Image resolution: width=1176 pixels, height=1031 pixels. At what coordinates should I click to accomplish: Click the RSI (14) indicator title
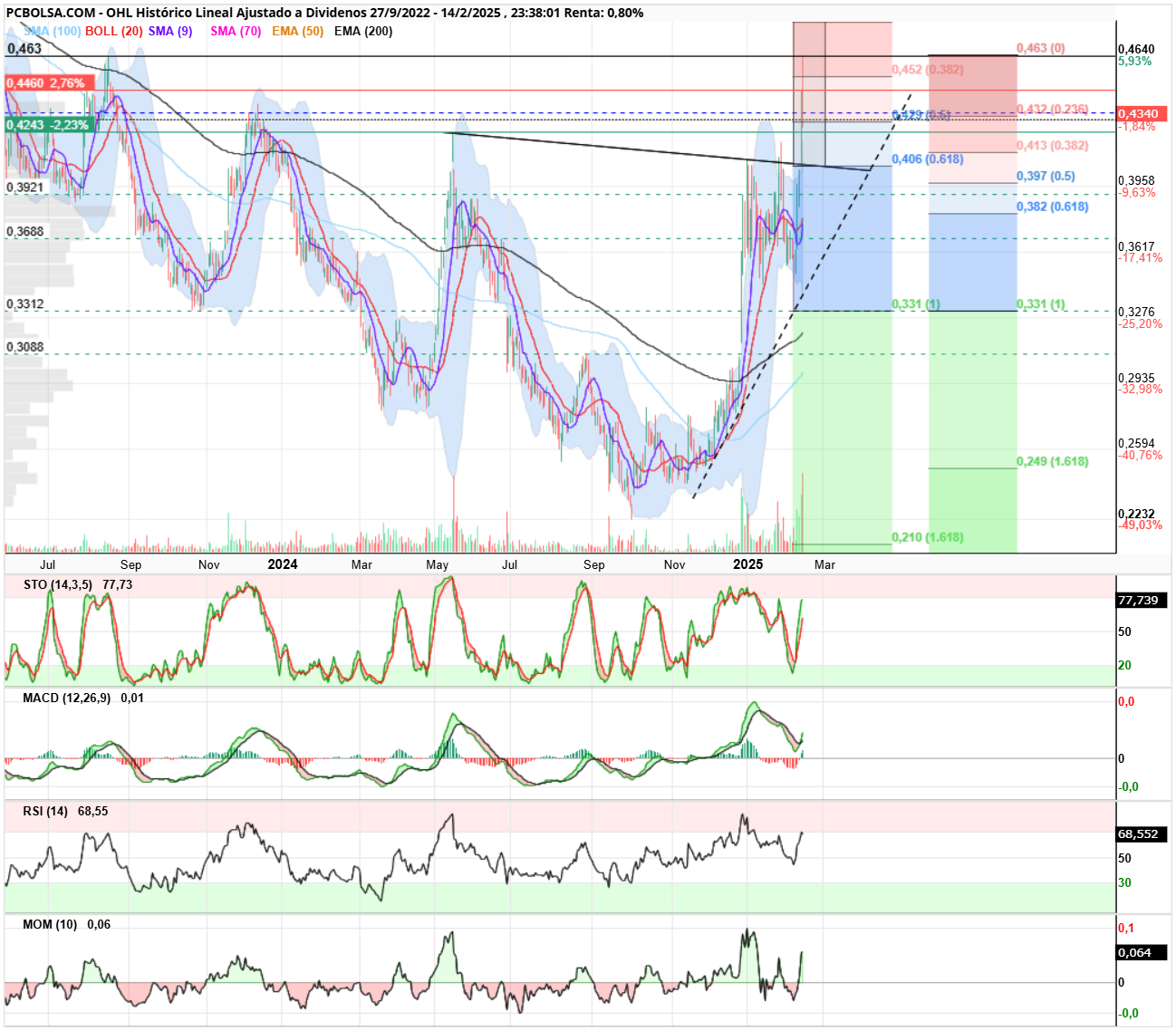(x=45, y=812)
